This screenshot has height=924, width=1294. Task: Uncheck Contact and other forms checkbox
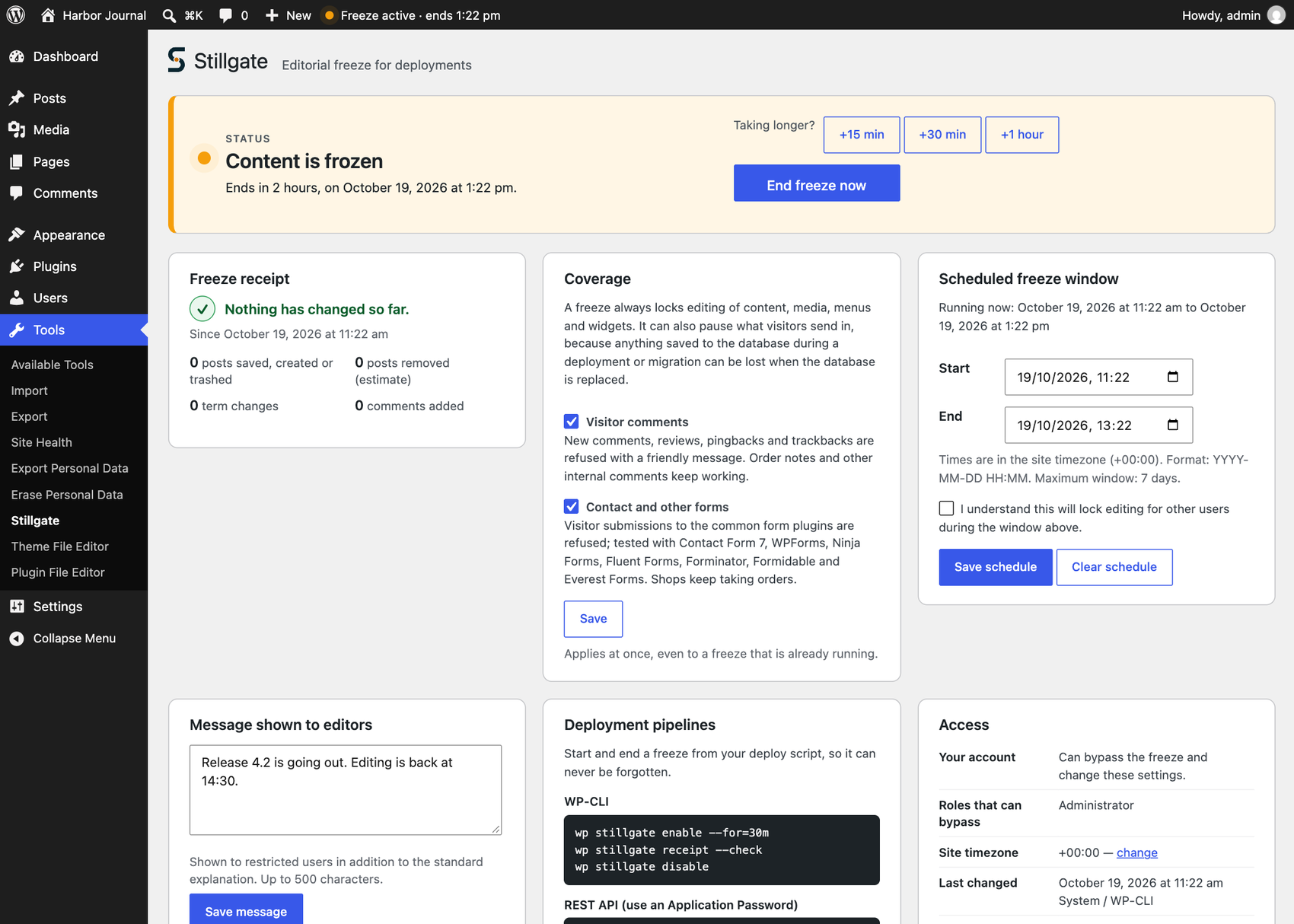coord(572,507)
